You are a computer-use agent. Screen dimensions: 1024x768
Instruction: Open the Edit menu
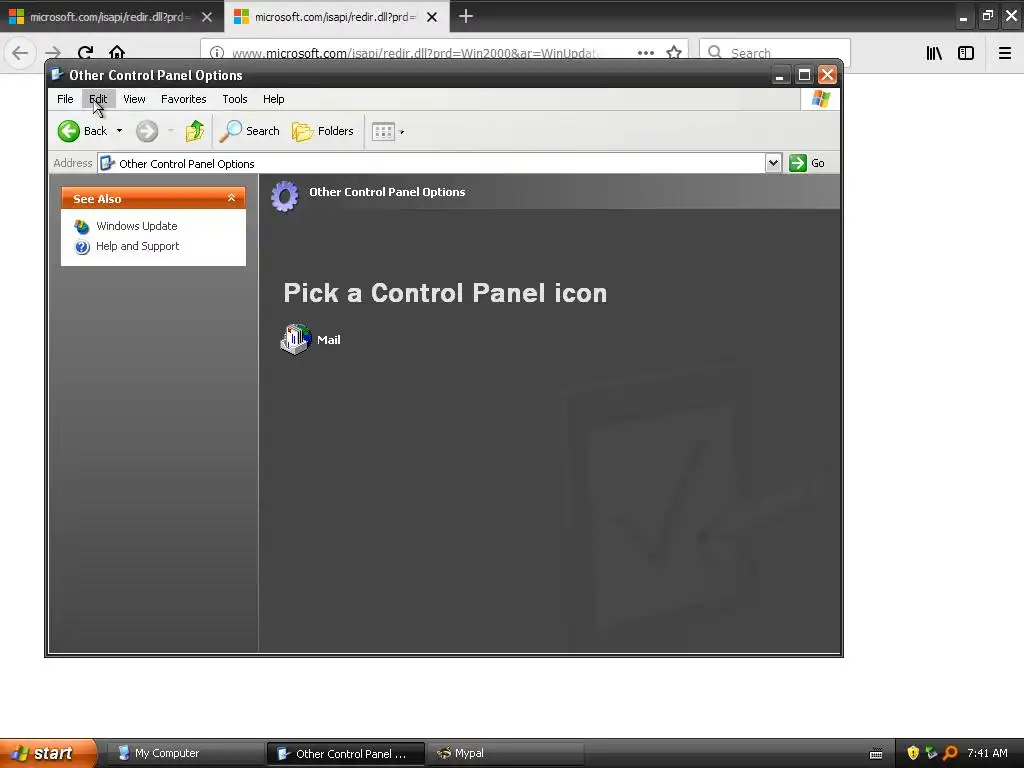click(x=98, y=99)
